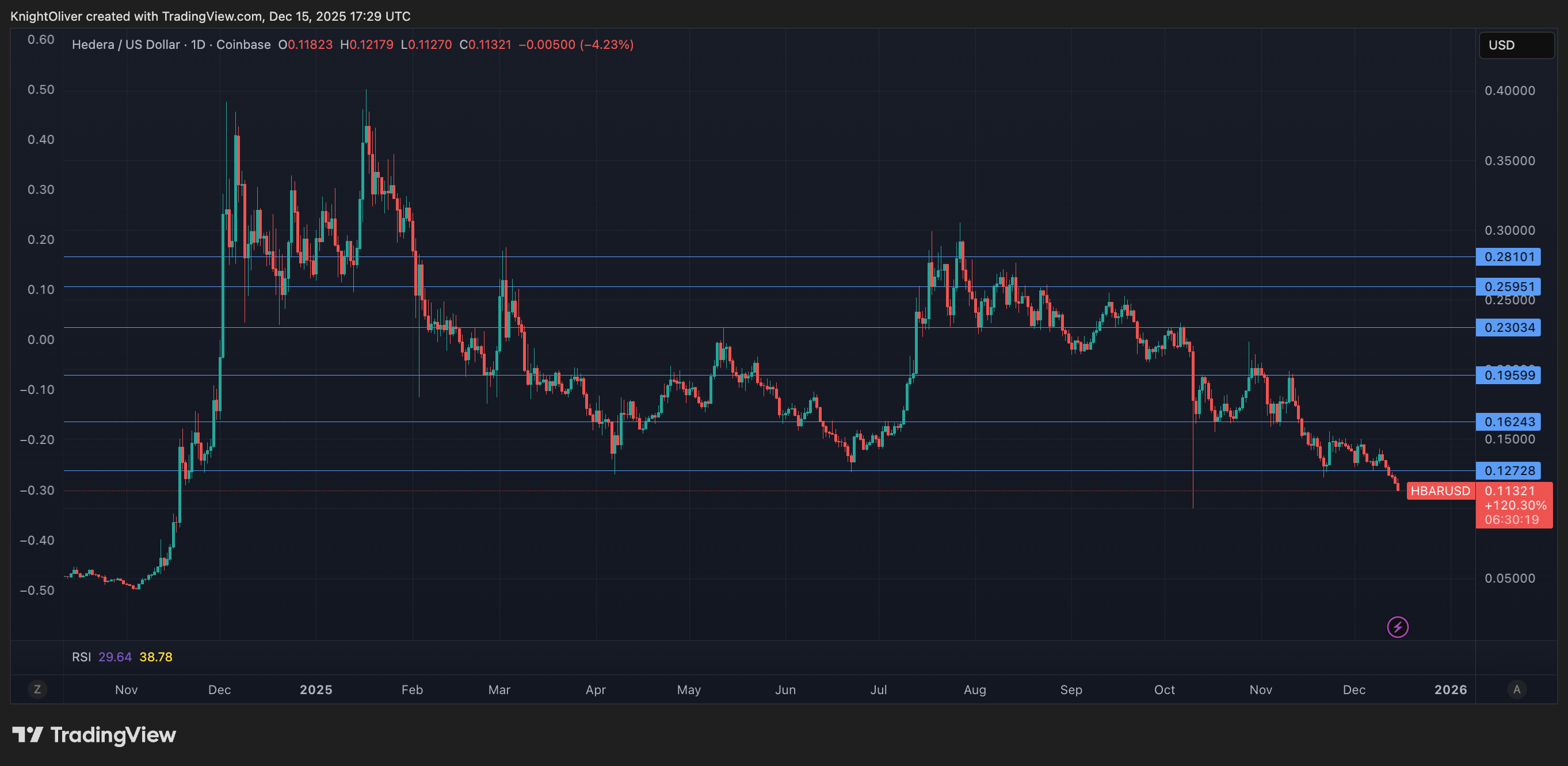Click the 2025 marker on time axis
This screenshot has height=766, width=1568.
click(x=316, y=690)
